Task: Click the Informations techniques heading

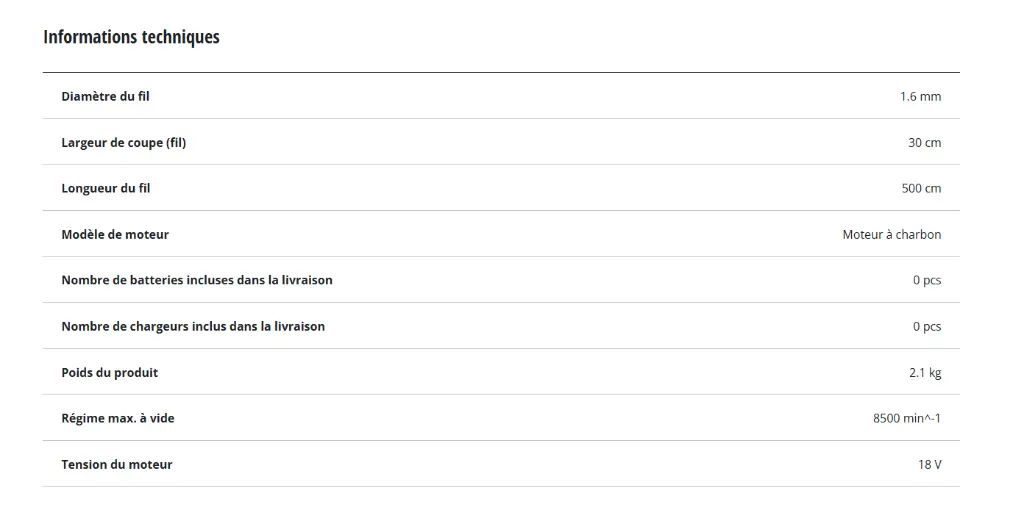Action: tap(131, 37)
